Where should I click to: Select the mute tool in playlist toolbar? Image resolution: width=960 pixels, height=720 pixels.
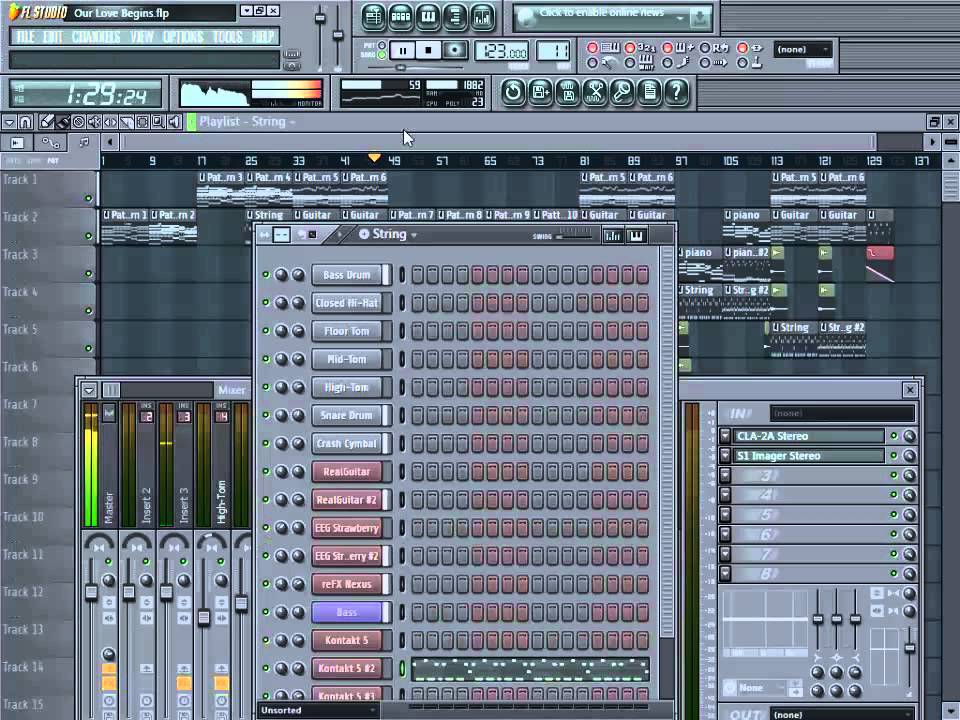[94, 122]
